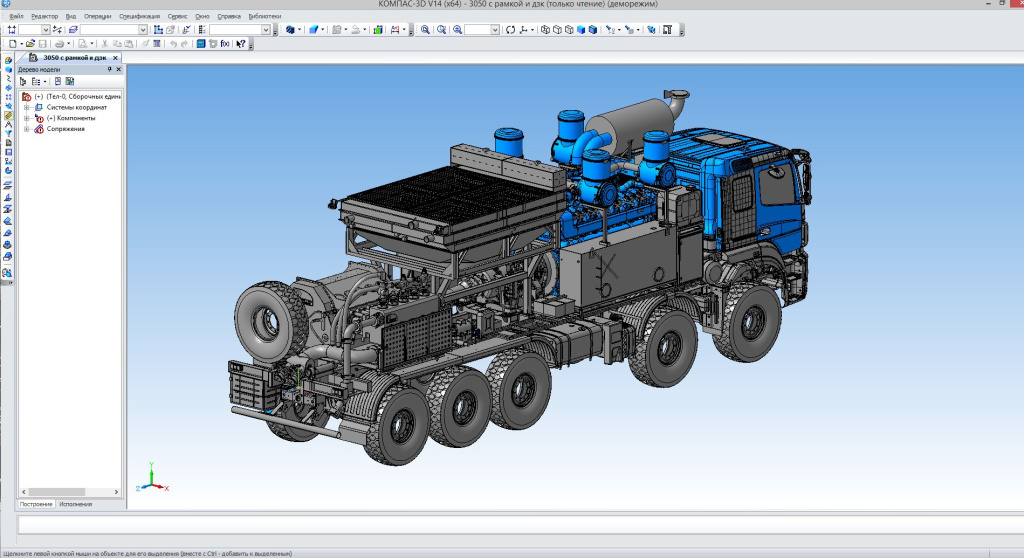Screen dimensions: 1024x558
Task: Pin the Дерево модели panel
Action: point(109,69)
